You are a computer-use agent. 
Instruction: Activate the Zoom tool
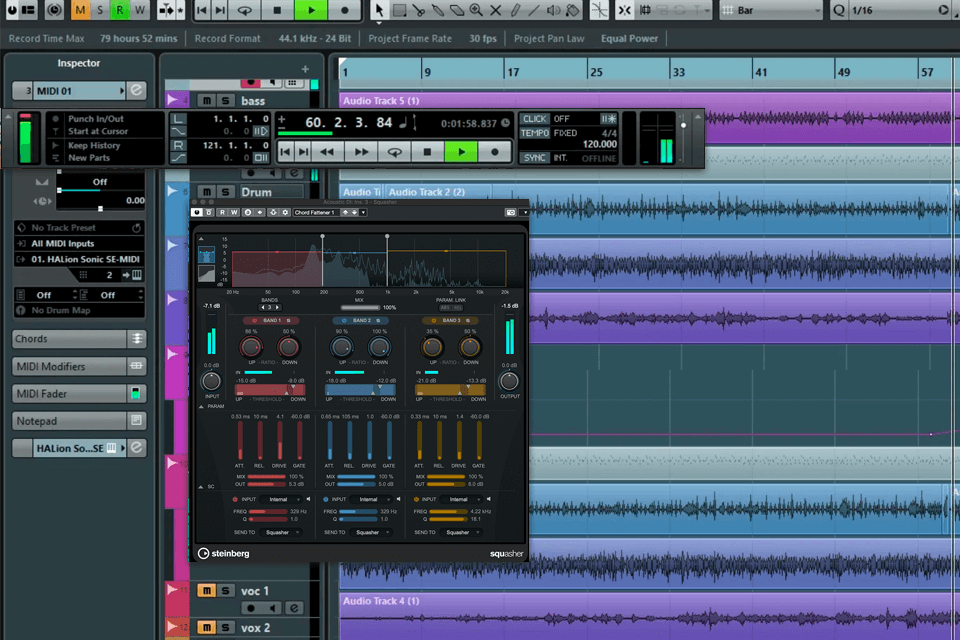tap(475, 11)
